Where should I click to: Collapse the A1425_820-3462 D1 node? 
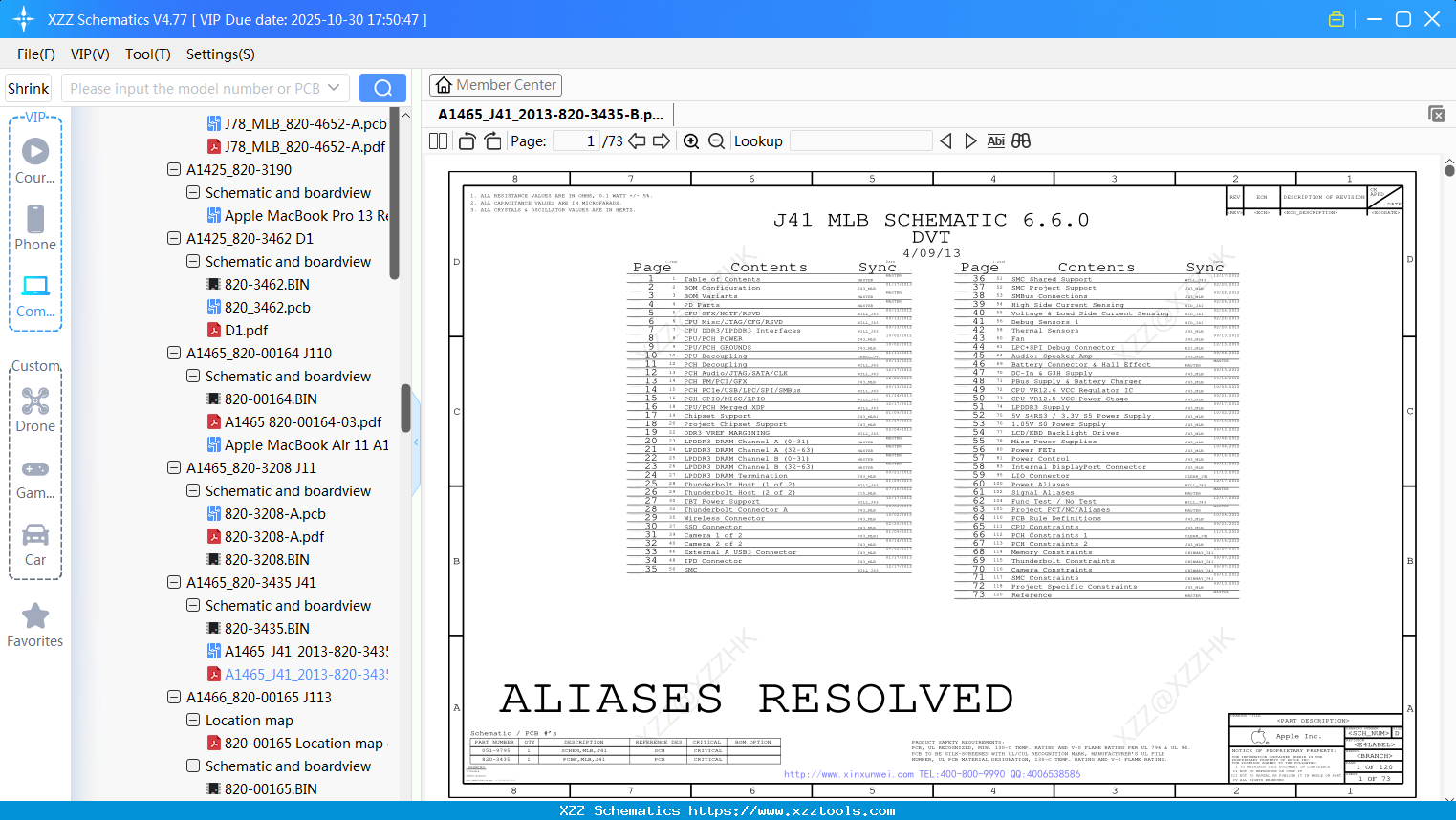(x=174, y=238)
